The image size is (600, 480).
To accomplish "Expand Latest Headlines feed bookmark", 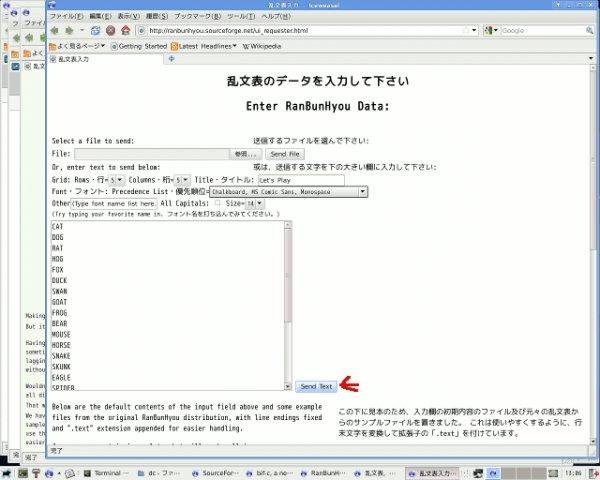I will pyautogui.click(x=204, y=46).
